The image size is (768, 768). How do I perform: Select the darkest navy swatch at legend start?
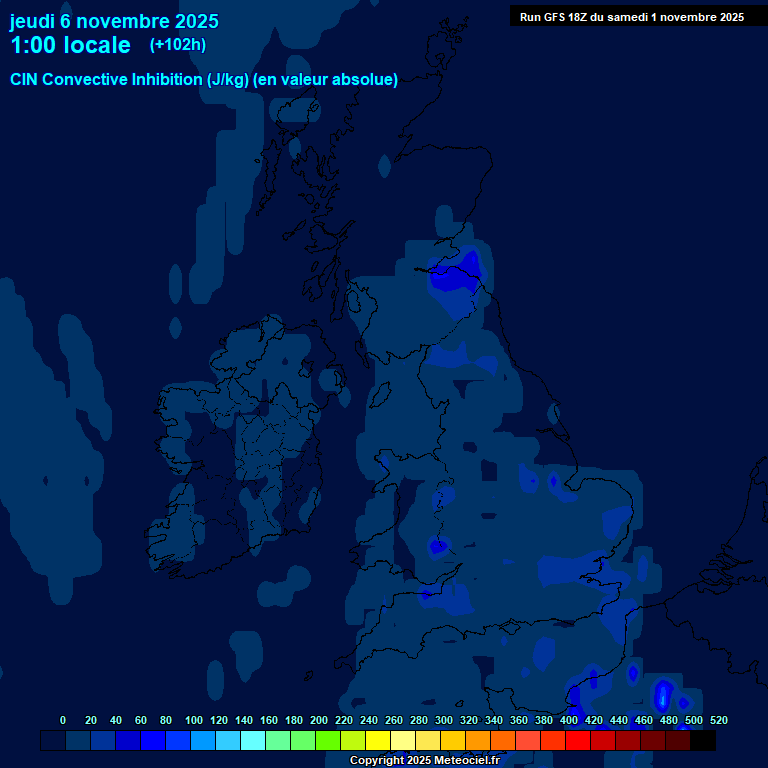53,741
